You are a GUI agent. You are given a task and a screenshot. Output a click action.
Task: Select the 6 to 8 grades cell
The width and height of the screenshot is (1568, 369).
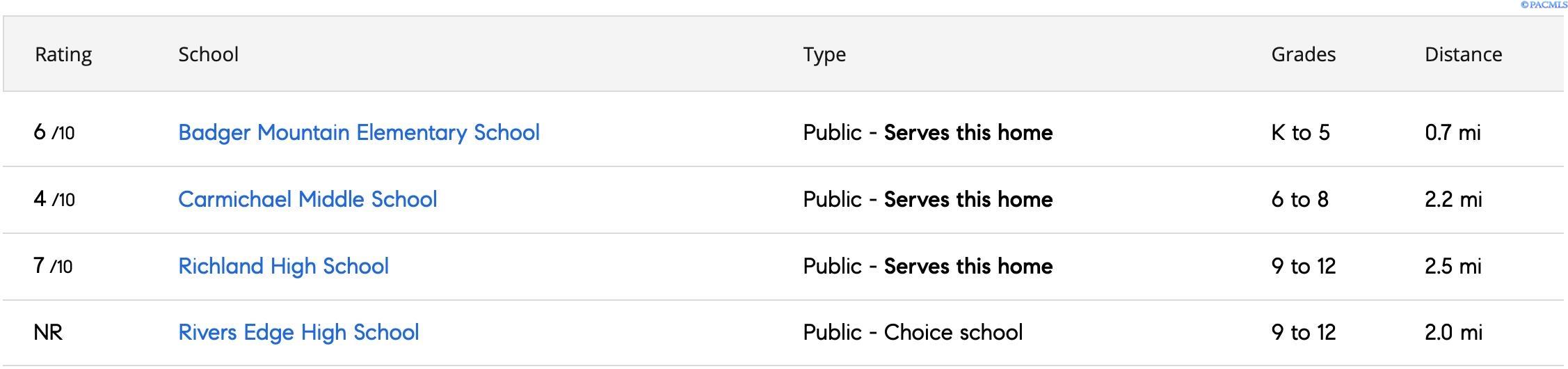tap(1299, 199)
